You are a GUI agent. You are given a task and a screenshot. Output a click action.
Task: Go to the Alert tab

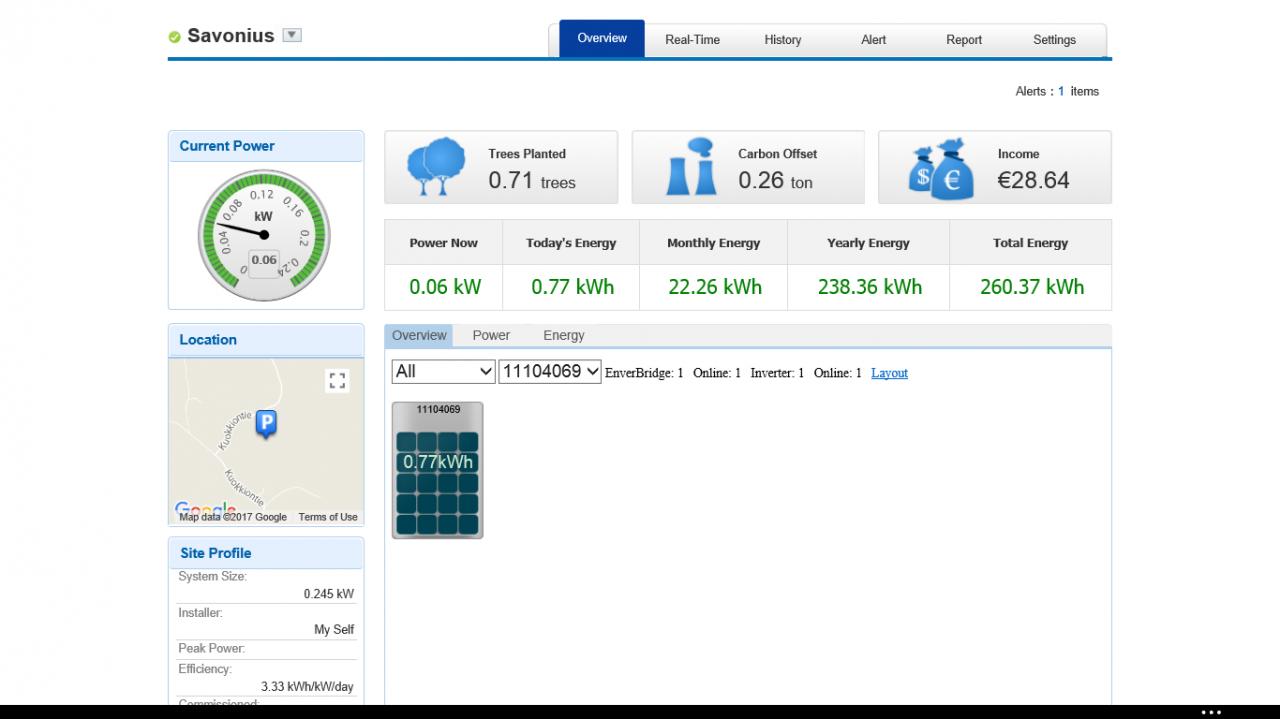[873, 40]
